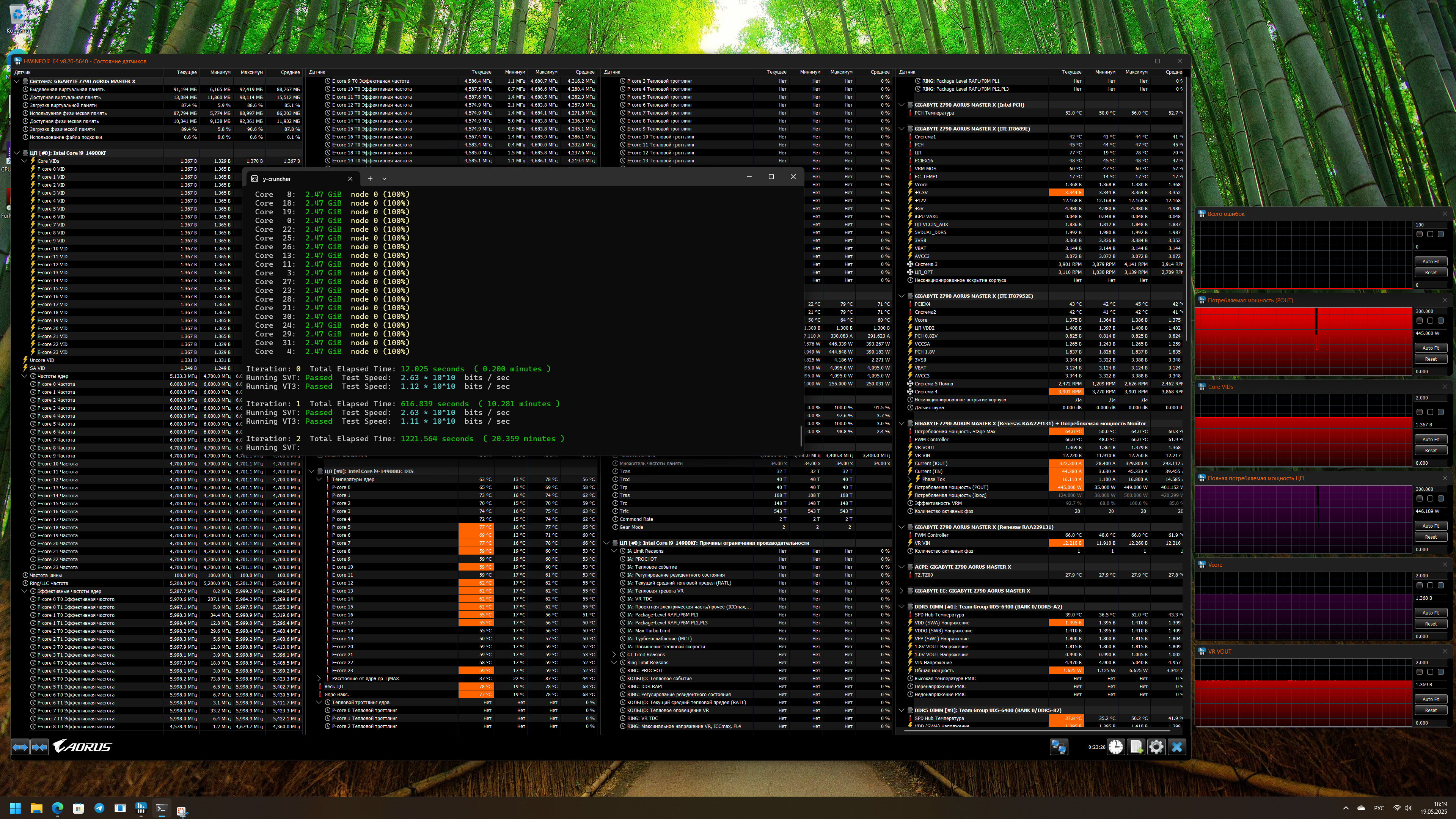
Task: Click the log file start icon
Action: pyautogui.click(x=1136, y=747)
